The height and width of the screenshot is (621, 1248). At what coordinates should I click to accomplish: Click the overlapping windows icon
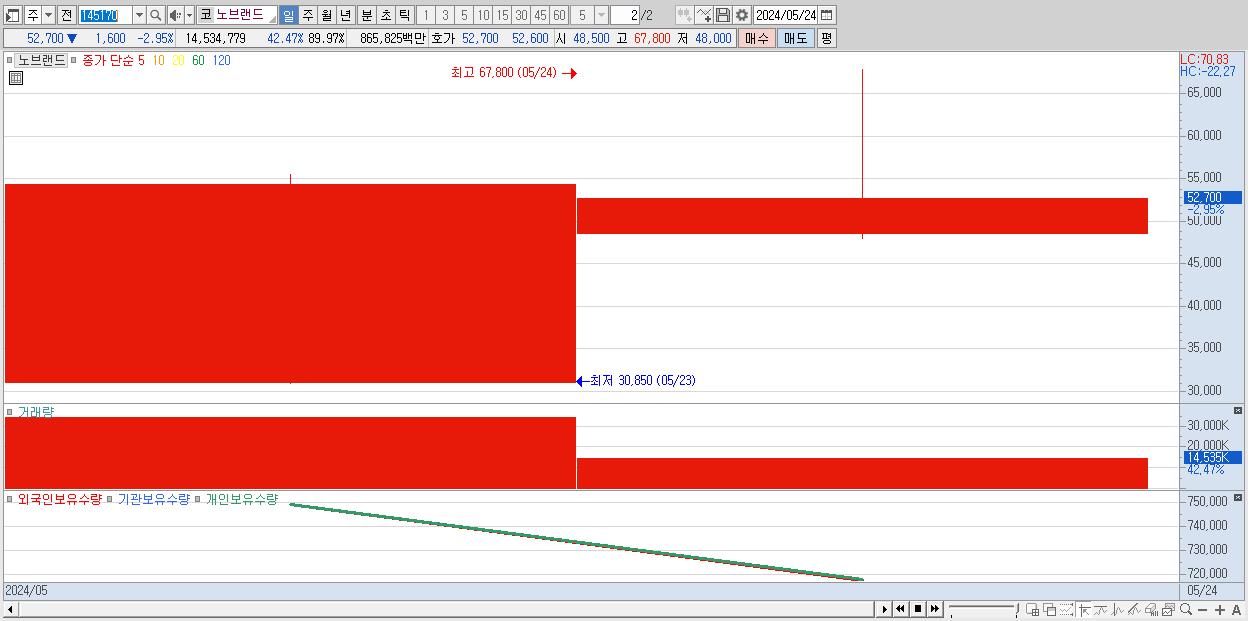tap(1050, 609)
